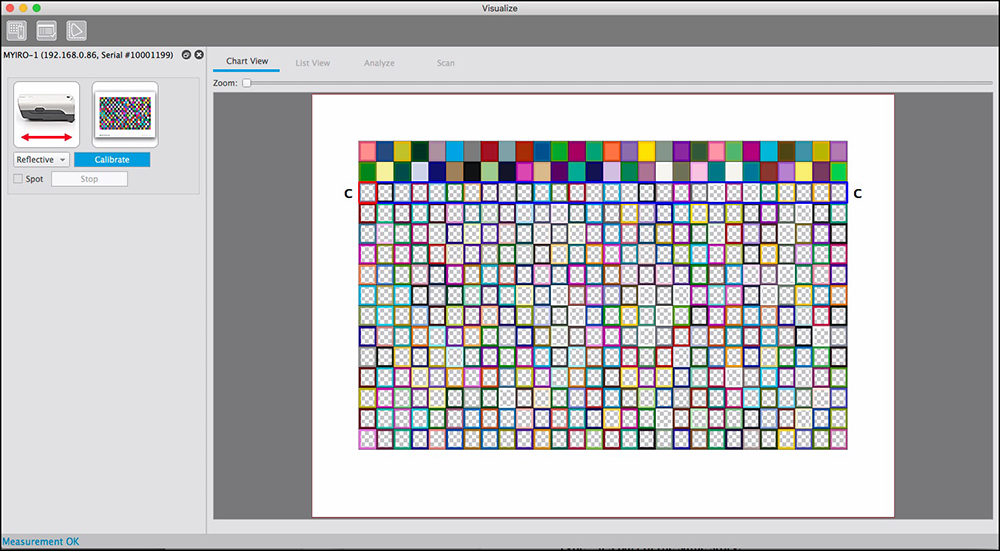Click the first toolbar icon with grid and device
The height and width of the screenshot is (551, 1000).
click(17, 32)
